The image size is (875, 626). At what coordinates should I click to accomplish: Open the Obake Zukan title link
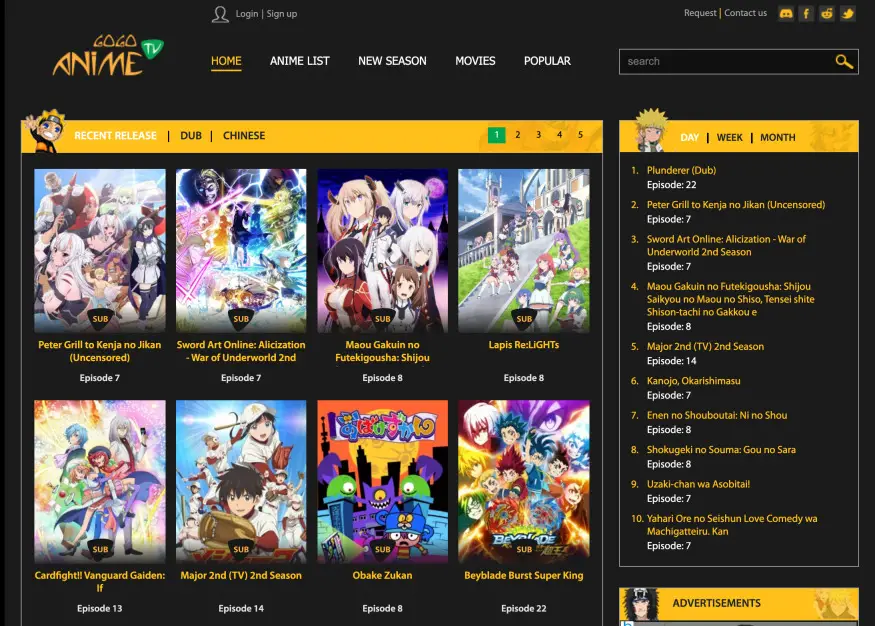[382, 575]
